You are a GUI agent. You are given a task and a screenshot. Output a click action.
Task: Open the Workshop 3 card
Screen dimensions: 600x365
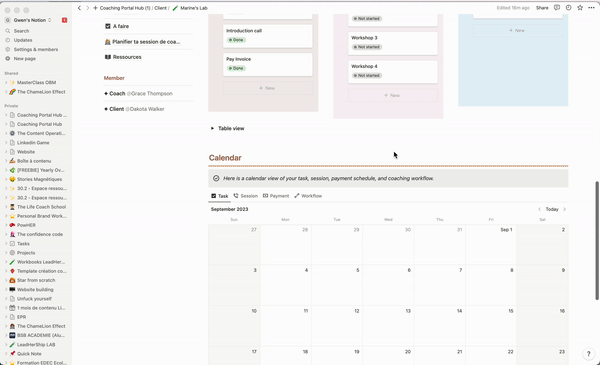392,43
